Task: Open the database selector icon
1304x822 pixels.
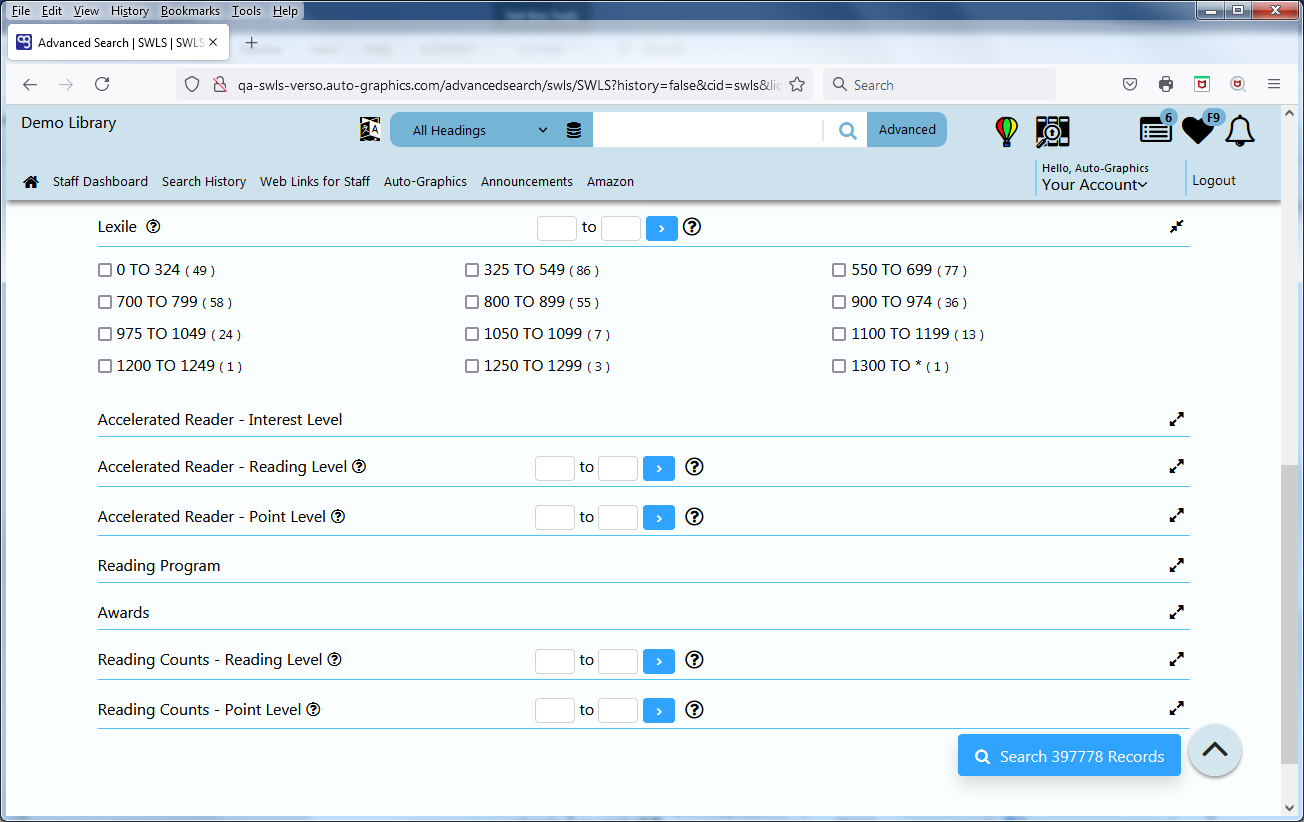Action: point(574,130)
